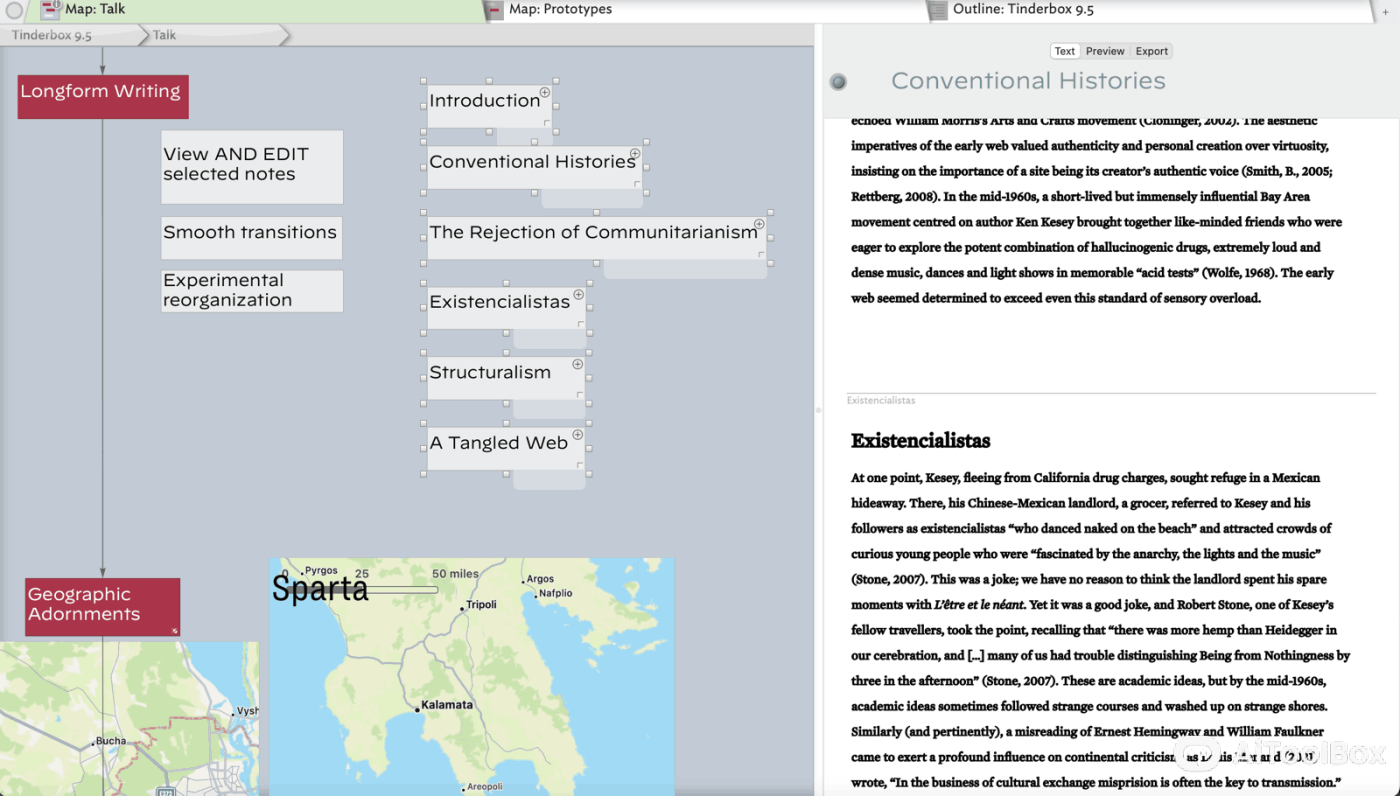
Task: Open the Outline: Tinderbox 9.5 tab
Action: pyautogui.click(x=1022, y=10)
